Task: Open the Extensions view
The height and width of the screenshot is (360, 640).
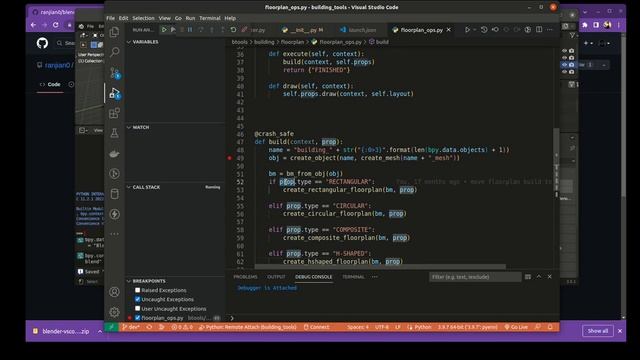Action: tap(115, 113)
